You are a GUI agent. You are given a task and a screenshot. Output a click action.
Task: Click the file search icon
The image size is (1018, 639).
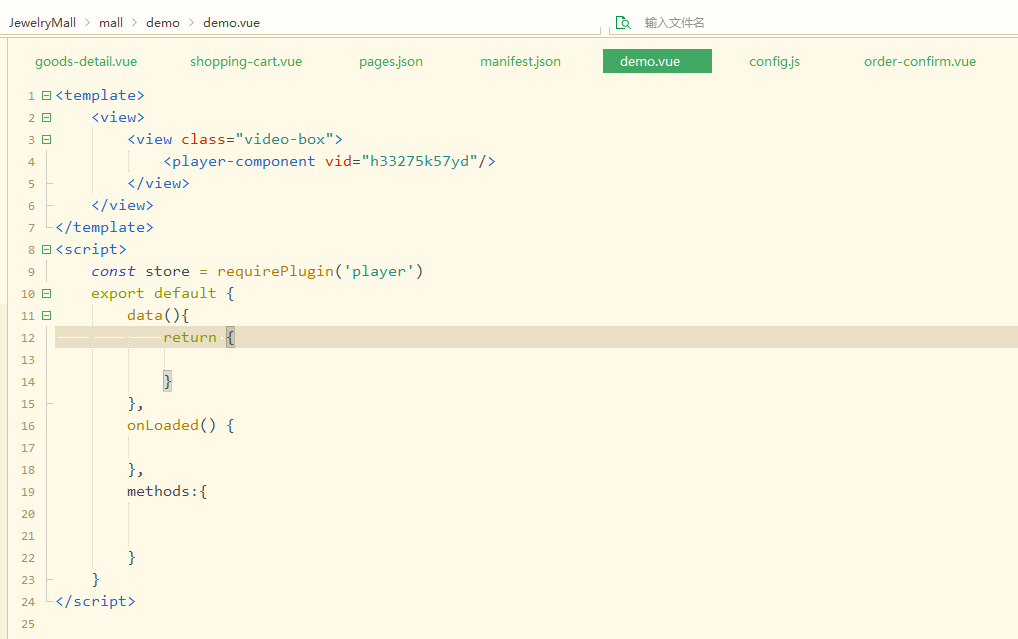click(x=623, y=23)
